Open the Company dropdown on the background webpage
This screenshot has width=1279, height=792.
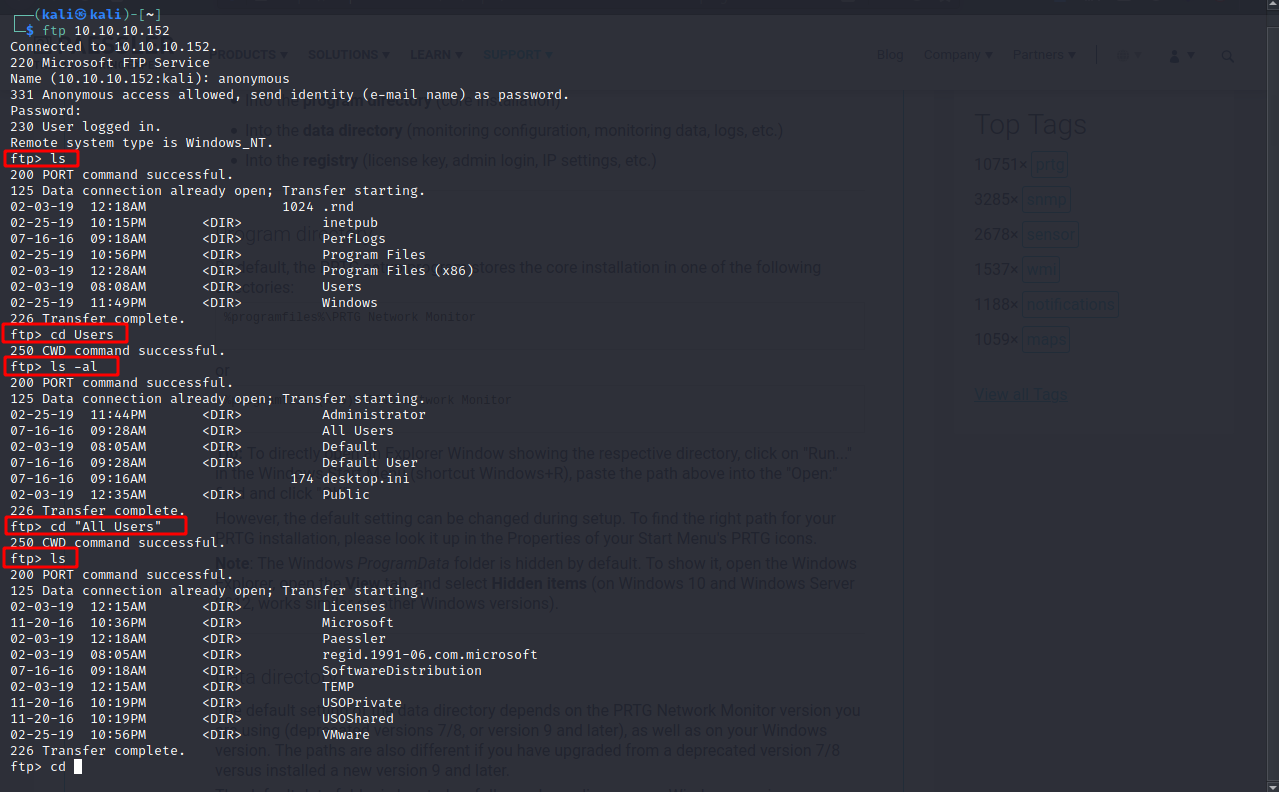click(958, 55)
